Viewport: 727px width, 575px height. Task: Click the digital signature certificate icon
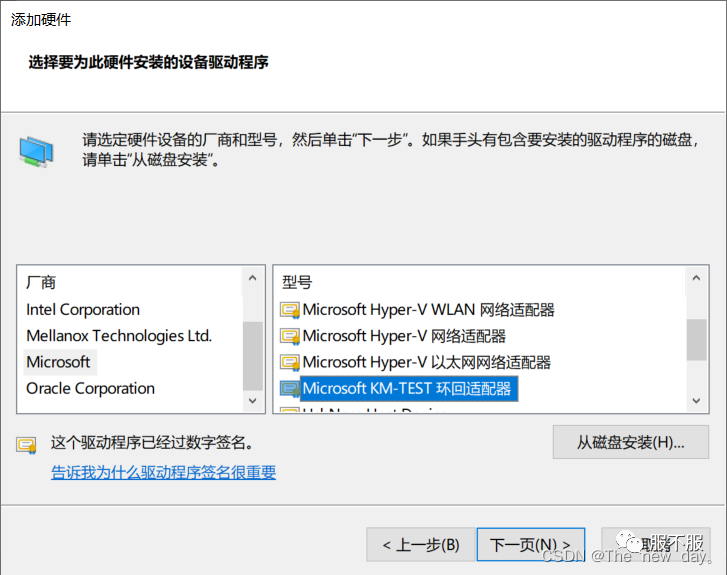[26, 445]
